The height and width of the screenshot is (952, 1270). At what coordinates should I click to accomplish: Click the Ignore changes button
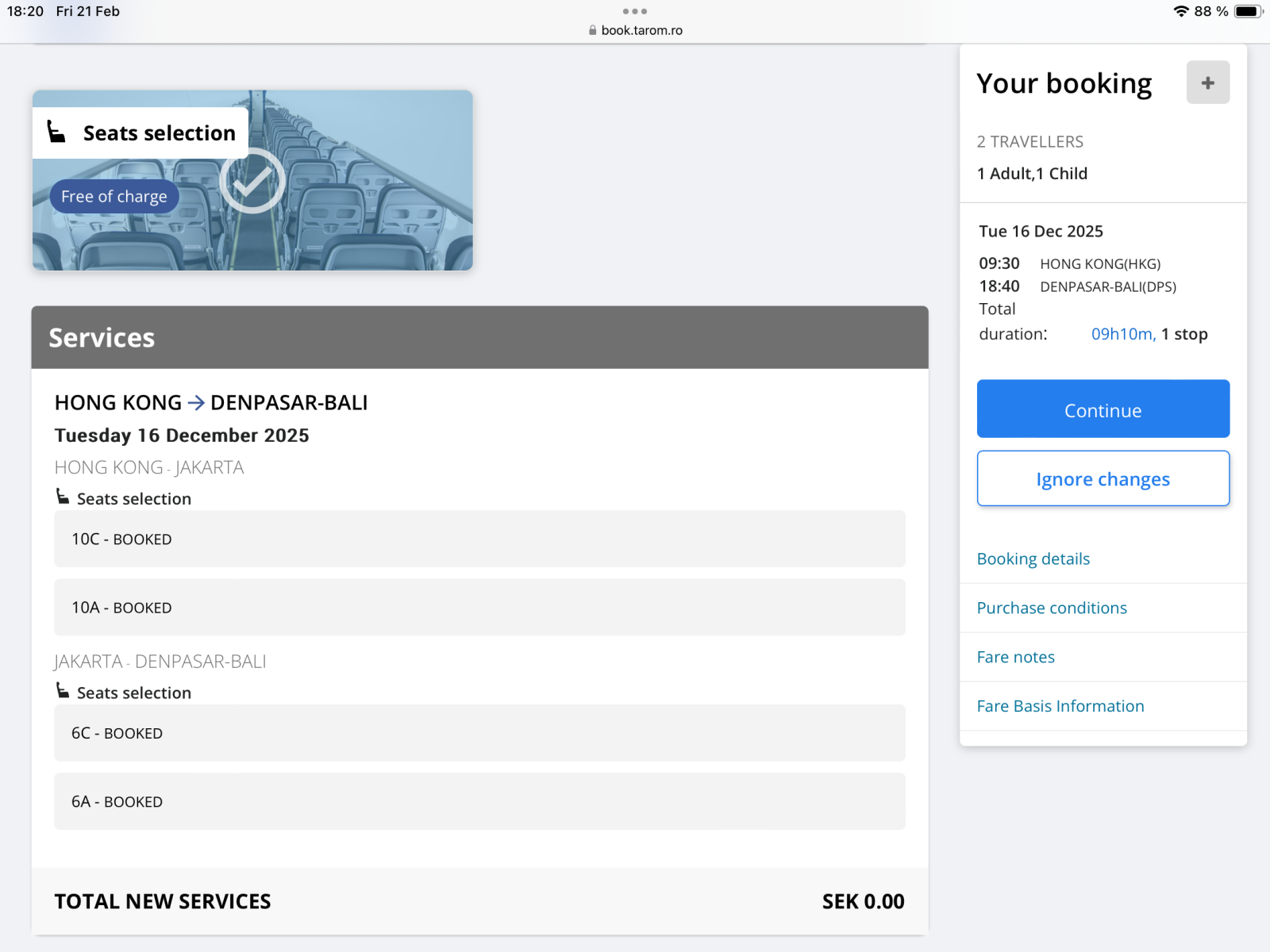pyautogui.click(x=1103, y=478)
